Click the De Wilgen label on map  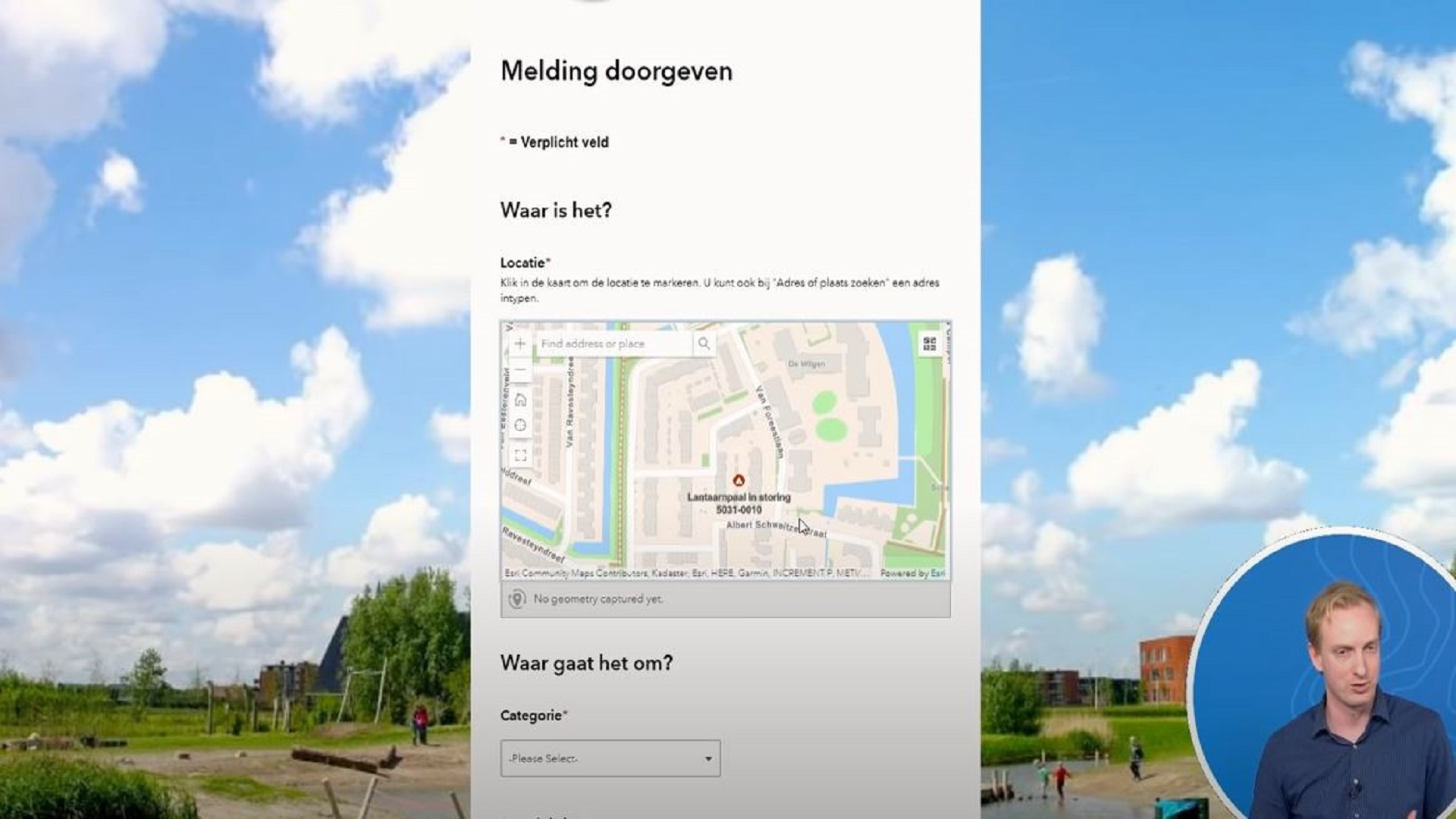click(806, 364)
